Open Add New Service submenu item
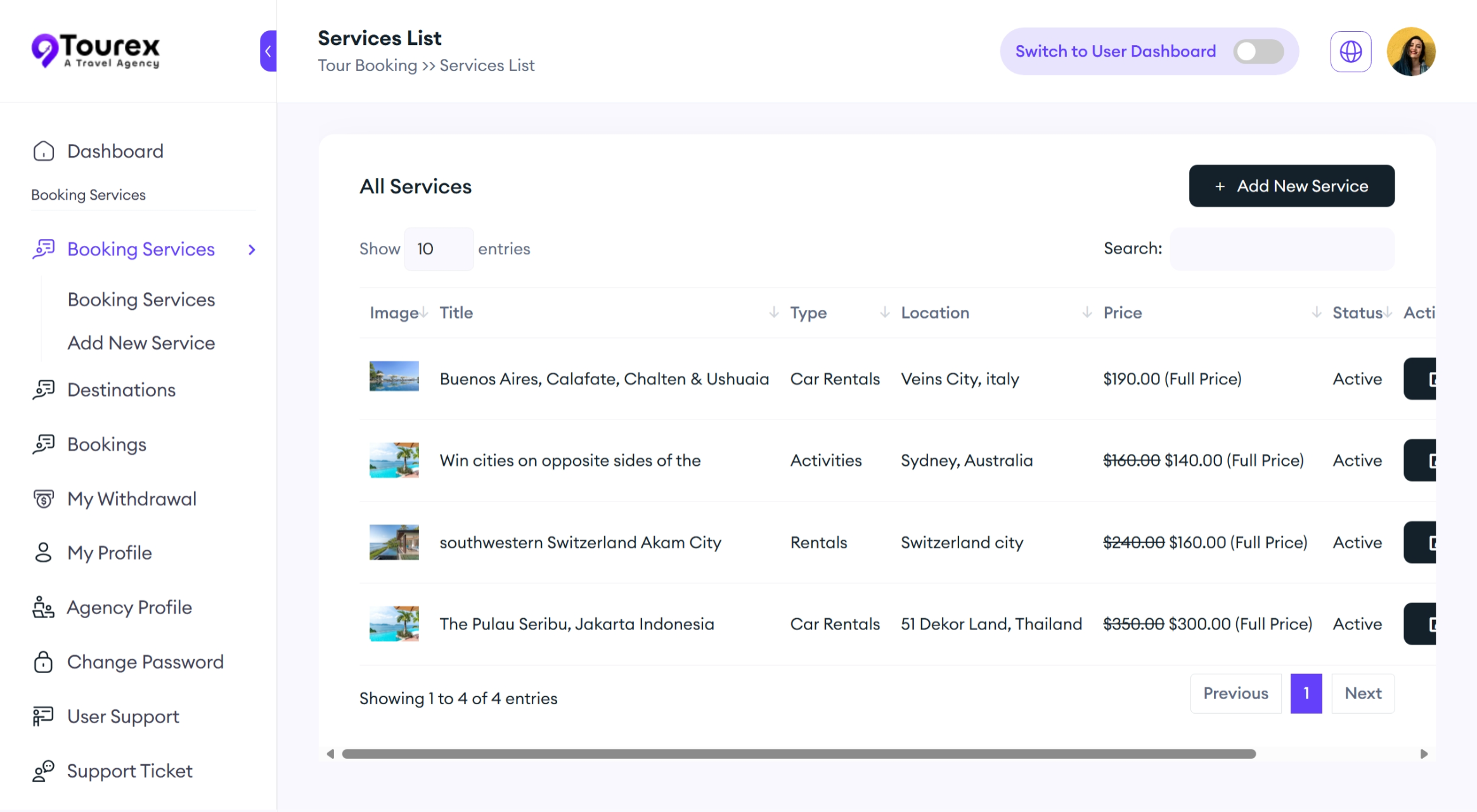The height and width of the screenshot is (812, 1477). 141,343
